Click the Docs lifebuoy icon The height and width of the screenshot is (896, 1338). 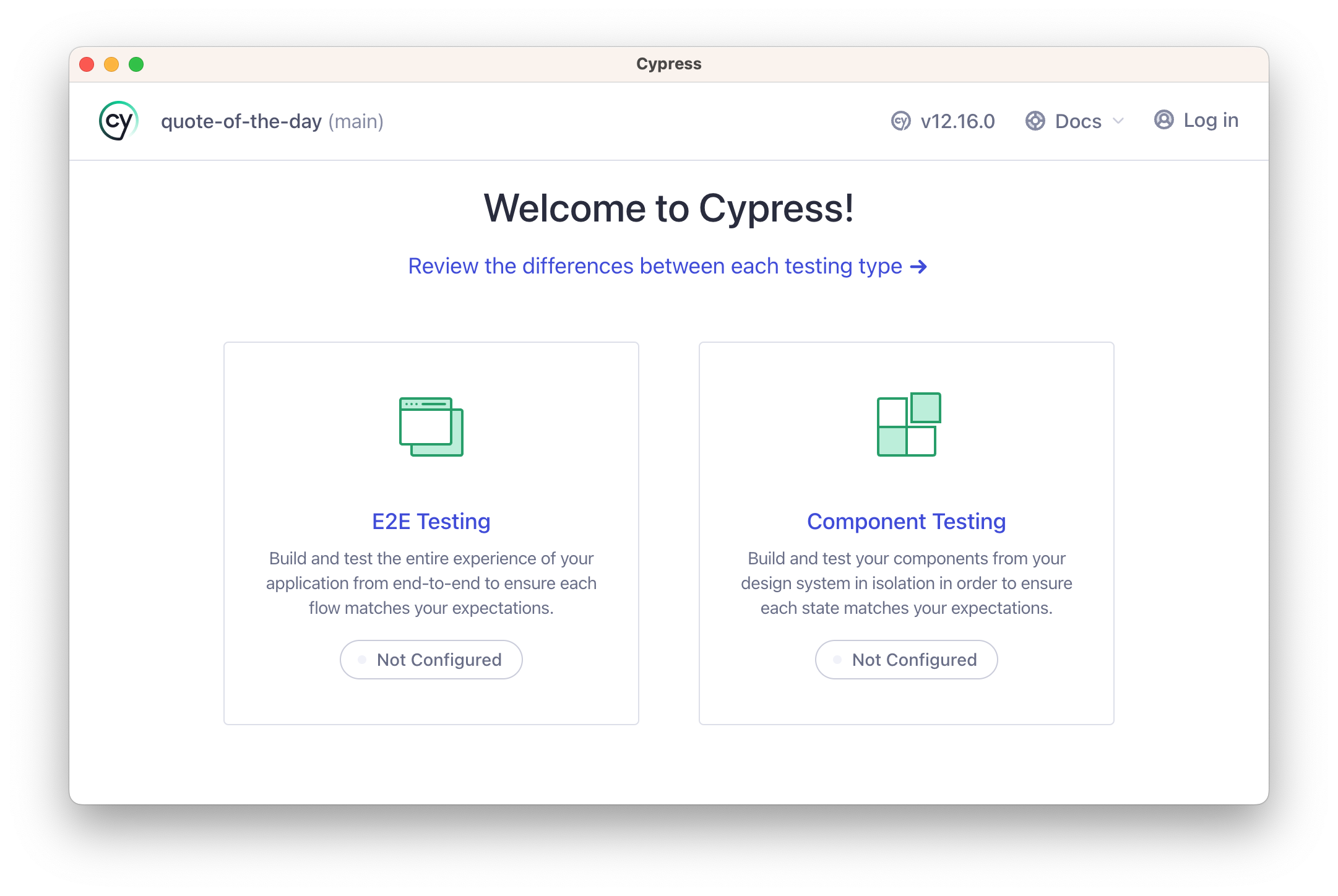(1035, 121)
